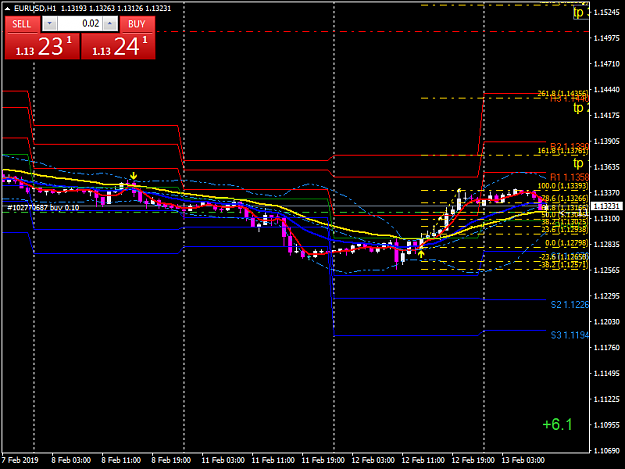625x469 pixels.
Task: Click the 11 Feb 03:00 time label
Action: [x=223, y=460]
